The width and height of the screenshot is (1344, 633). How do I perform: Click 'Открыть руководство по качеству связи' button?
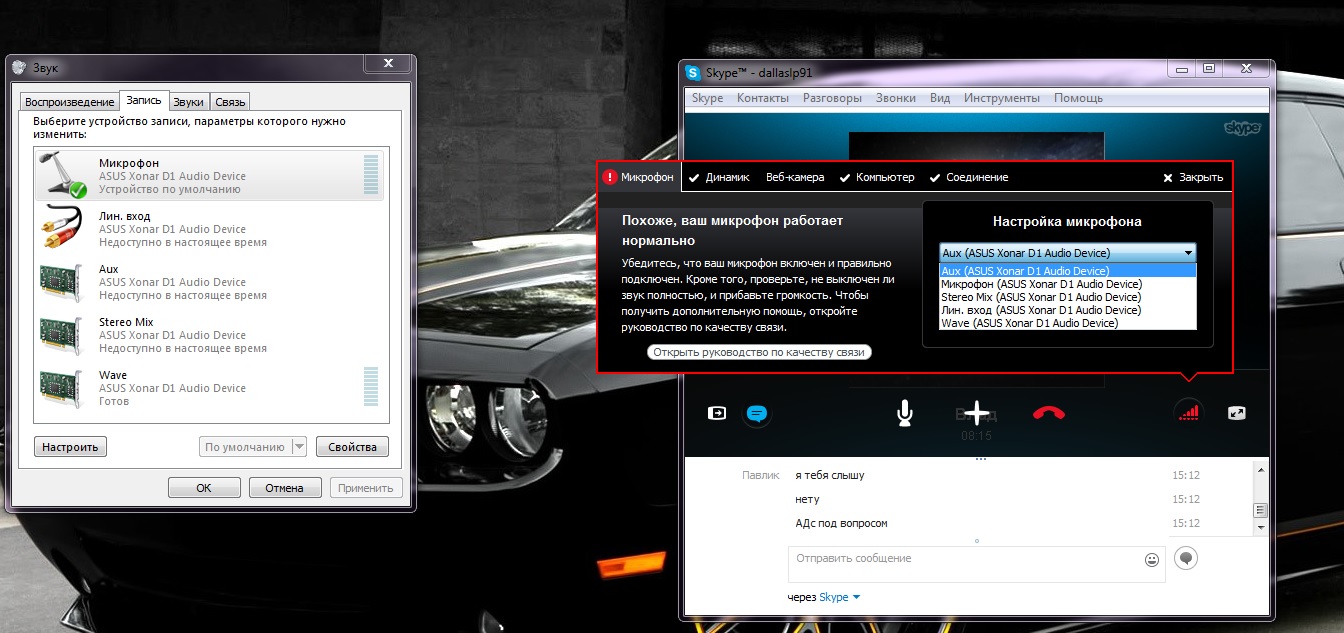coord(759,352)
